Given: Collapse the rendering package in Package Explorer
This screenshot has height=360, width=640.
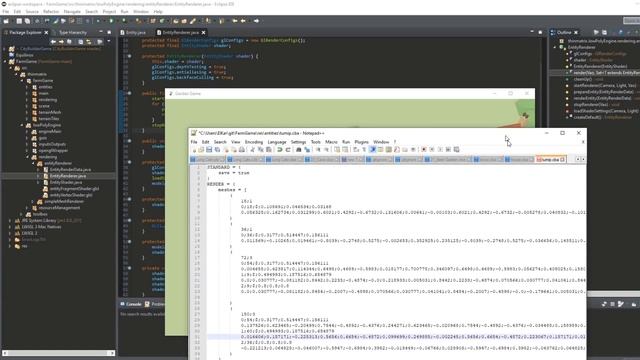Looking at the screenshot, I should pos(28,157).
